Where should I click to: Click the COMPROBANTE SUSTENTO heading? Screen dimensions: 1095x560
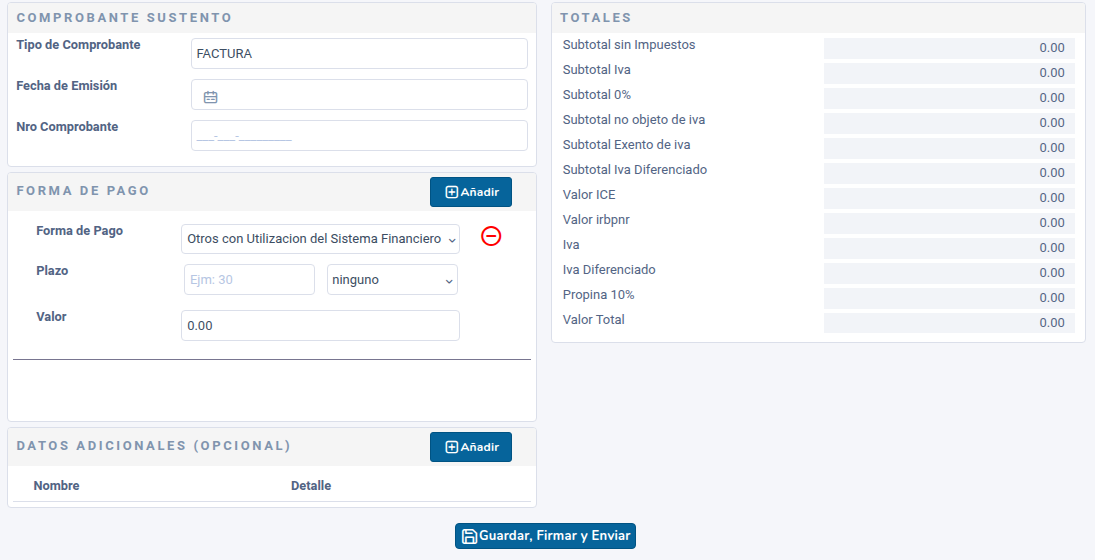(x=124, y=17)
